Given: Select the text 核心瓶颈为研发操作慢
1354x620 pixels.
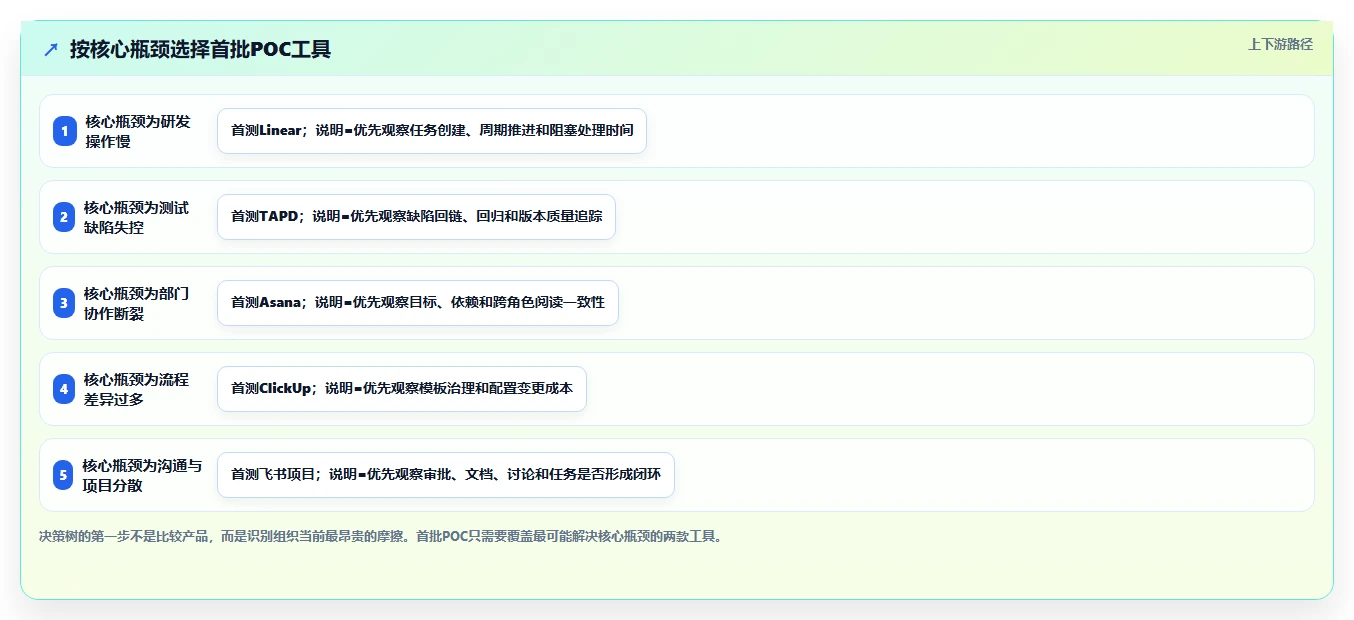Looking at the screenshot, I should 138,131.
